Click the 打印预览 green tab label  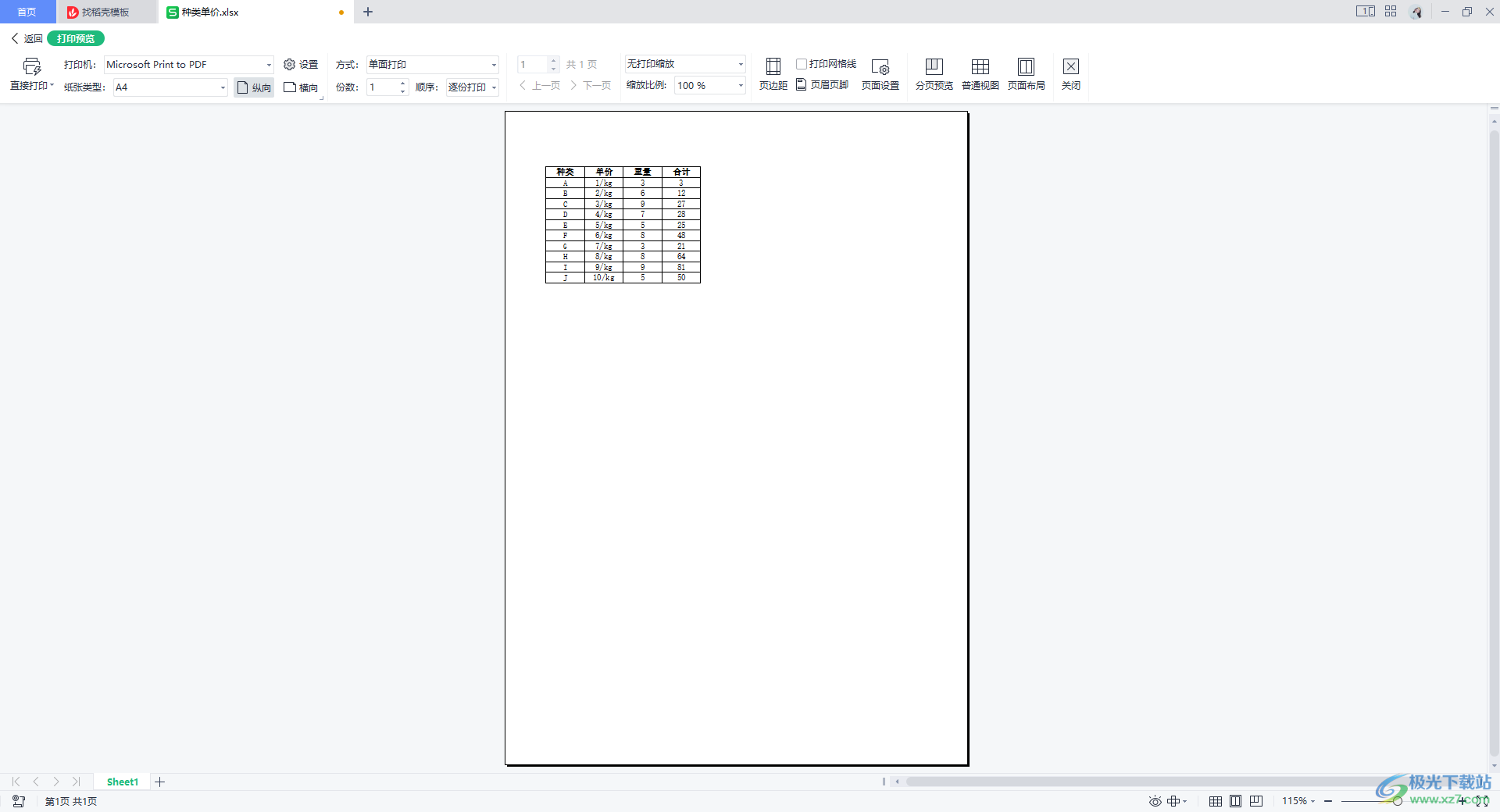[x=76, y=38]
